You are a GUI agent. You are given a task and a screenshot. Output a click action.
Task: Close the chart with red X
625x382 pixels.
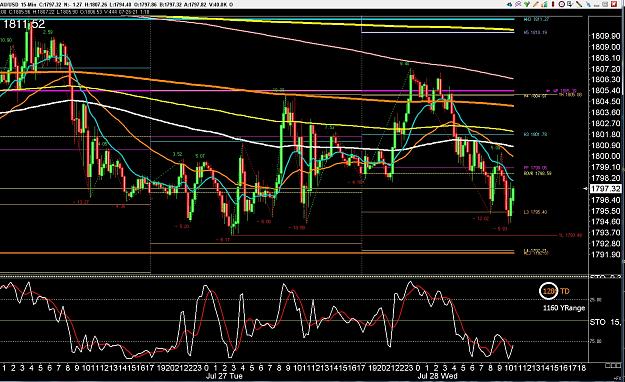(614, 4)
